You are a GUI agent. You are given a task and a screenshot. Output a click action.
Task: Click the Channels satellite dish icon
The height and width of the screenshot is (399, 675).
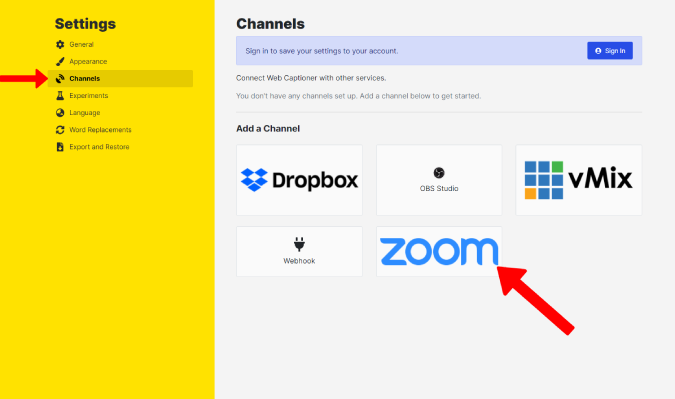click(60, 78)
